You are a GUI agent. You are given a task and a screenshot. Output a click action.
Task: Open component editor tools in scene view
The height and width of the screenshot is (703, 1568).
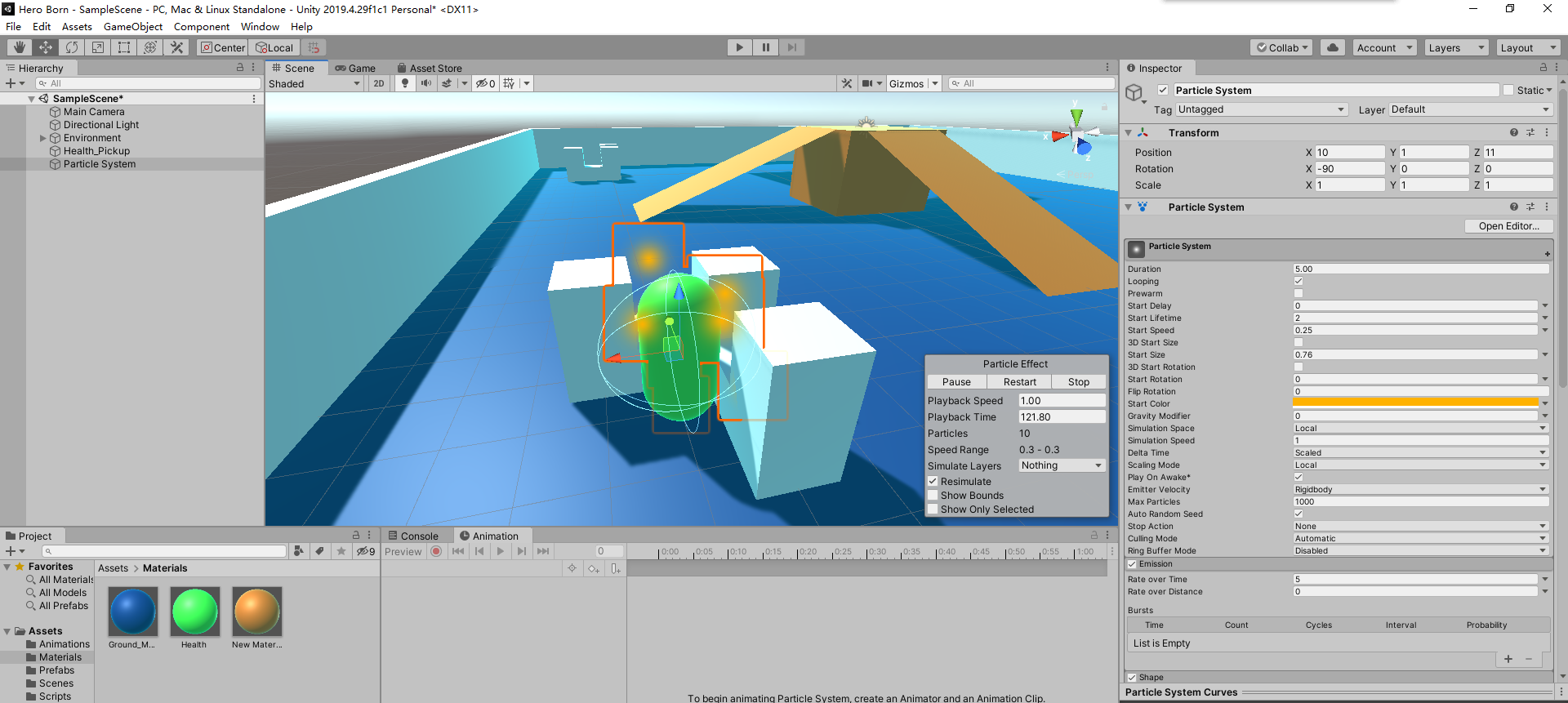(847, 83)
